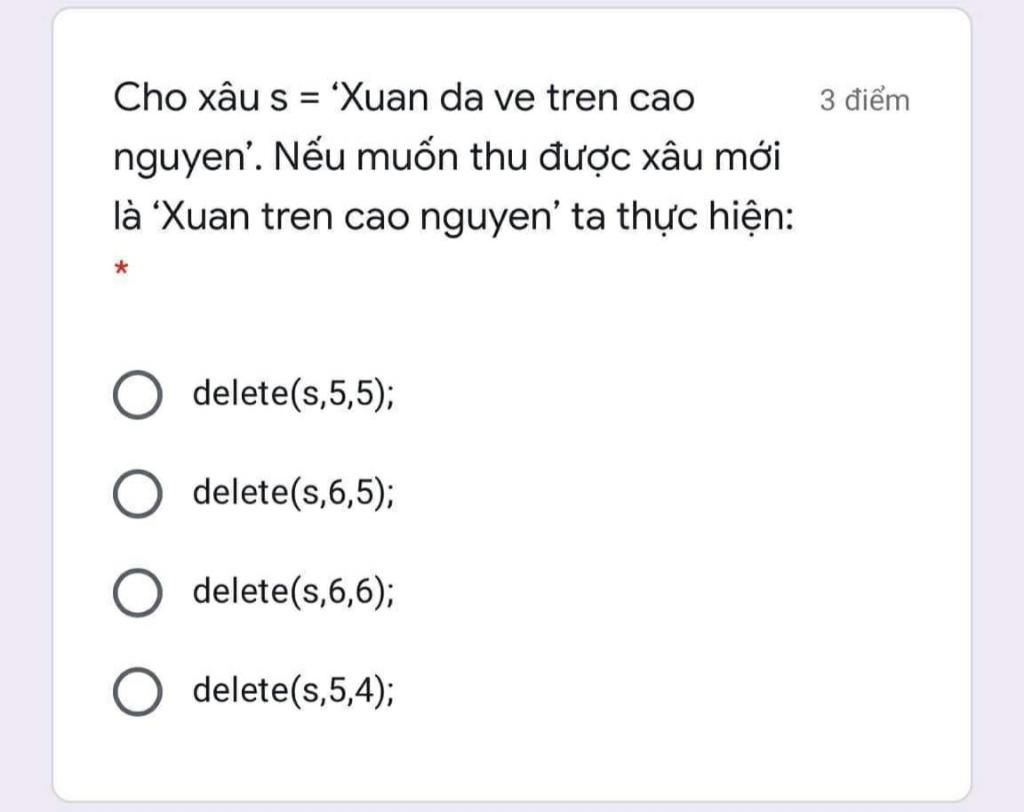Select the radio button for delete(s,6,6);
The height and width of the screenshot is (812, 1024).
(139, 594)
